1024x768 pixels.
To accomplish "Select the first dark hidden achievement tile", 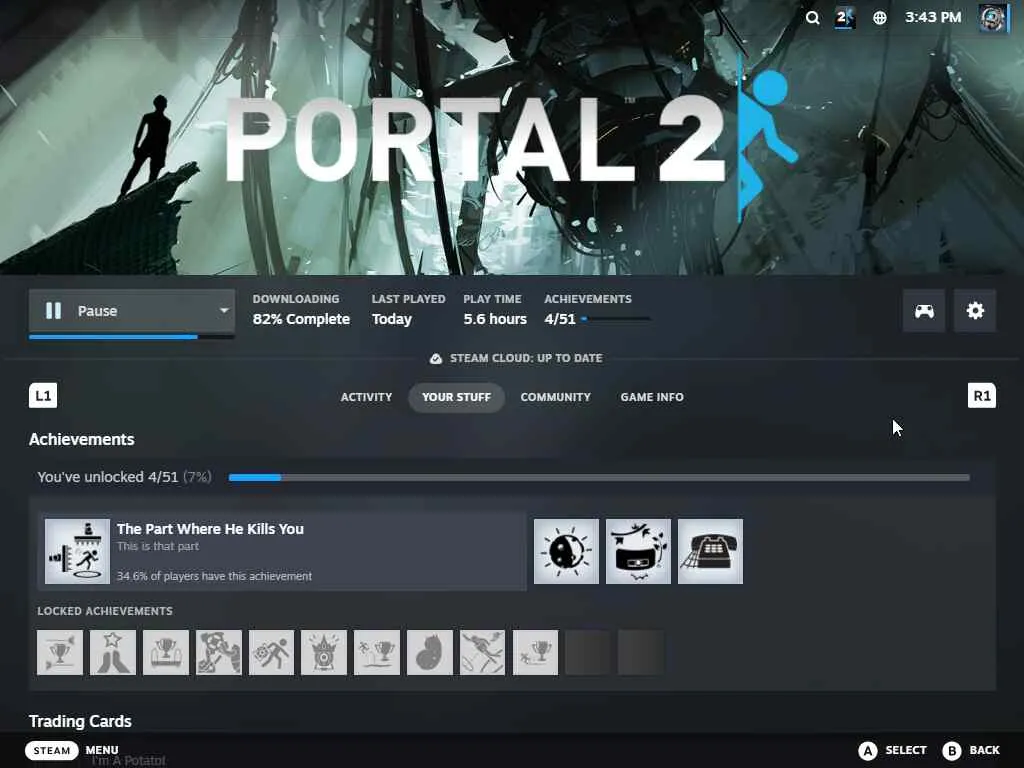I will (588, 652).
